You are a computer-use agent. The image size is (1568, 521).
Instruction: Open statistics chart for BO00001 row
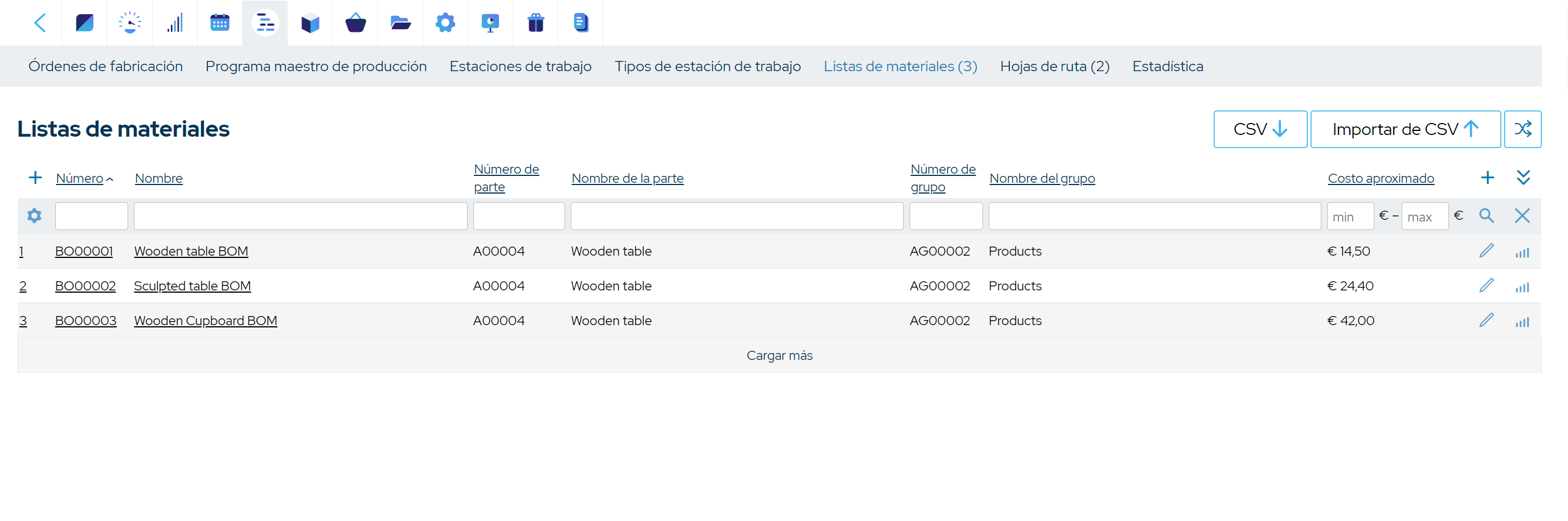coord(1522,252)
